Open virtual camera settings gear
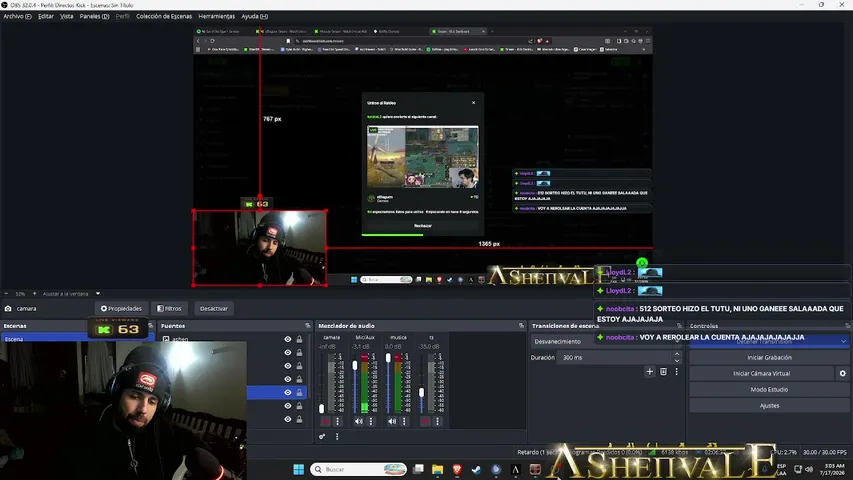 (843, 373)
